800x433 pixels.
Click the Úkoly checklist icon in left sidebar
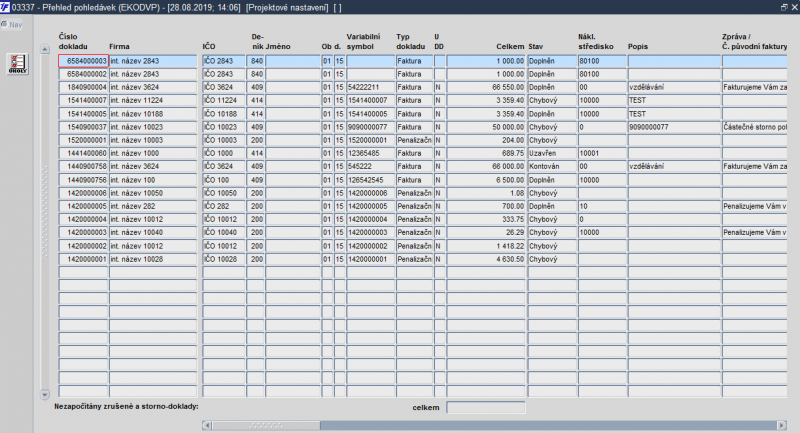17,64
